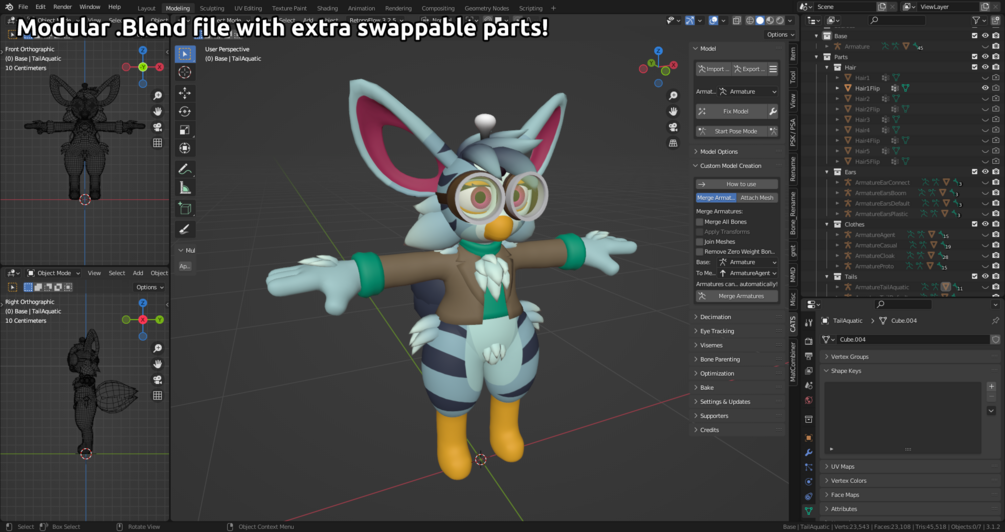Open the Tool properties tab icon
This screenshot has height=532, width=1005.
(809, 322)
